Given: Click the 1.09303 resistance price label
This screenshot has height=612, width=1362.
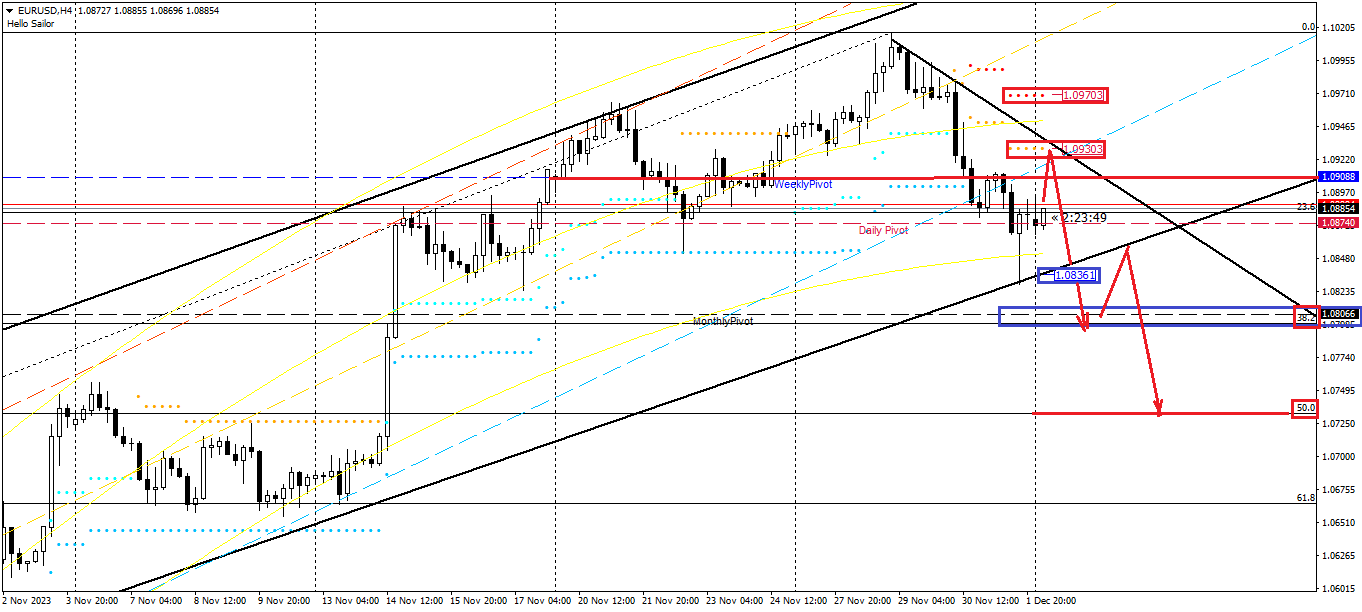Looking at the screenshot, I should 1083,149.
